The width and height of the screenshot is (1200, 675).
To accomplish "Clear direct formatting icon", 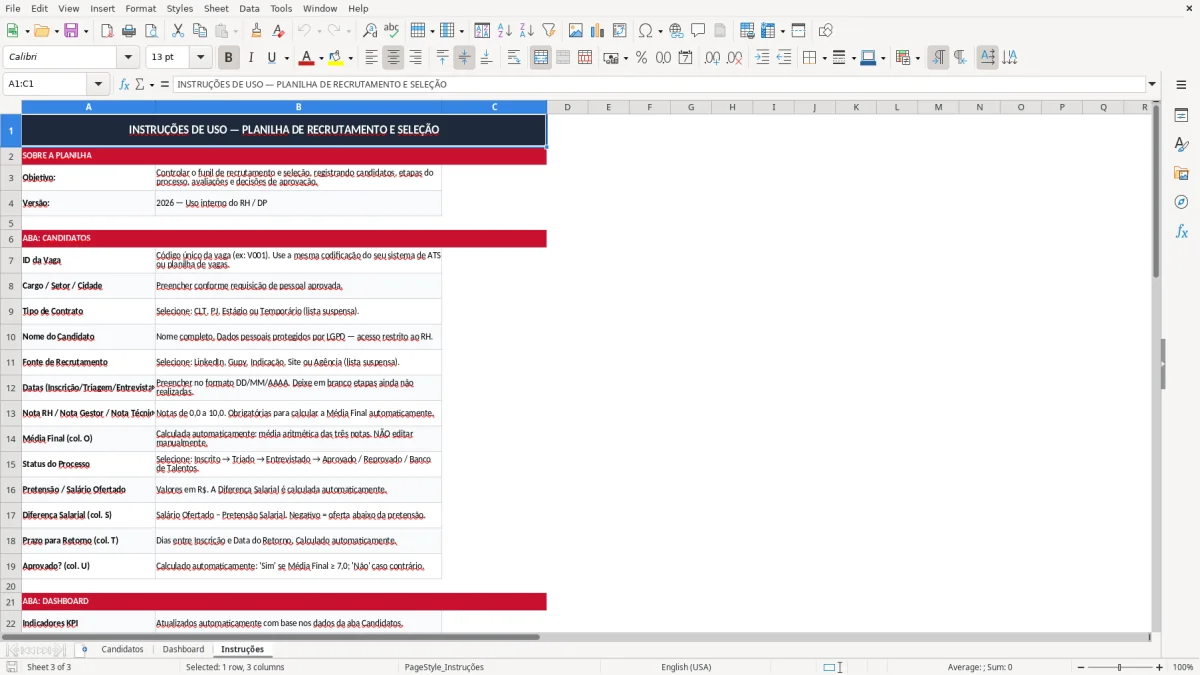I will (x=279, y=31).
